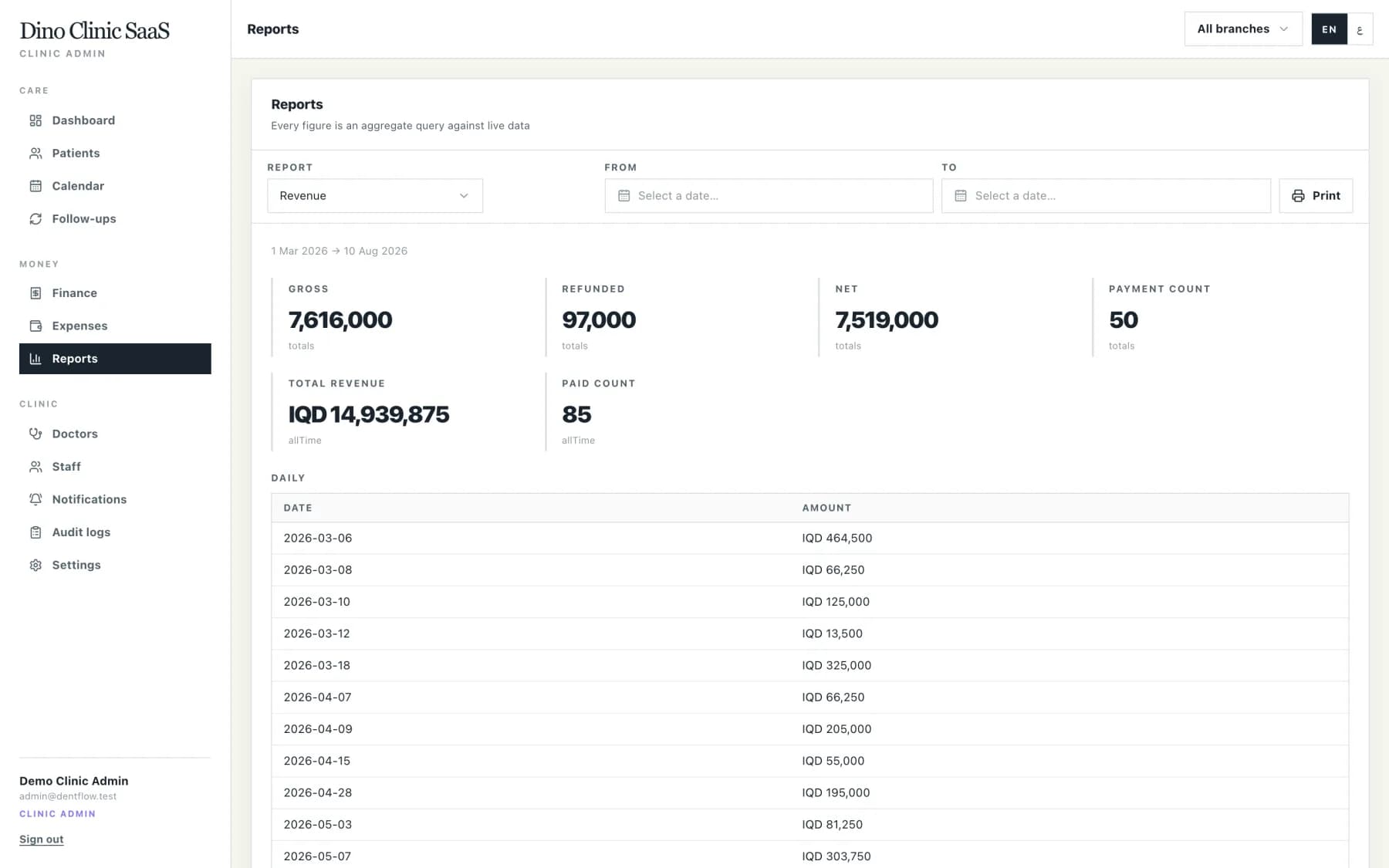Open the Doctors page
Screen dimensions: 1389x868
(115, 434)
